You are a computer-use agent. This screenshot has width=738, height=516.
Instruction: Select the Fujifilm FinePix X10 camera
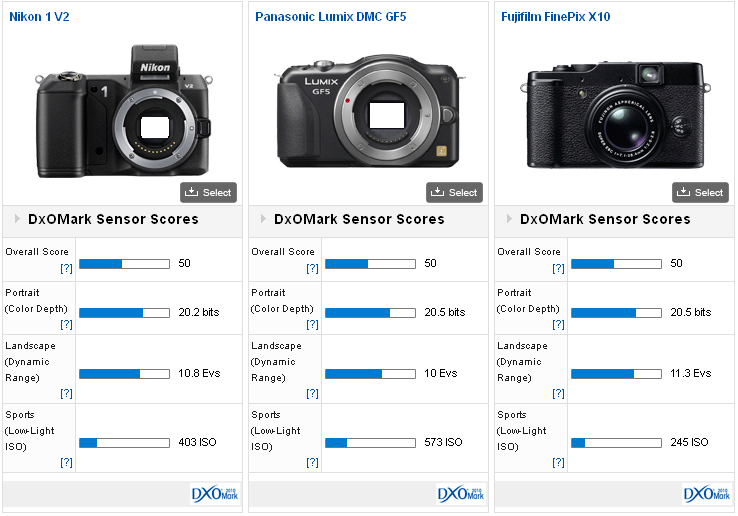pyautogui.click(x=700, y=193)
